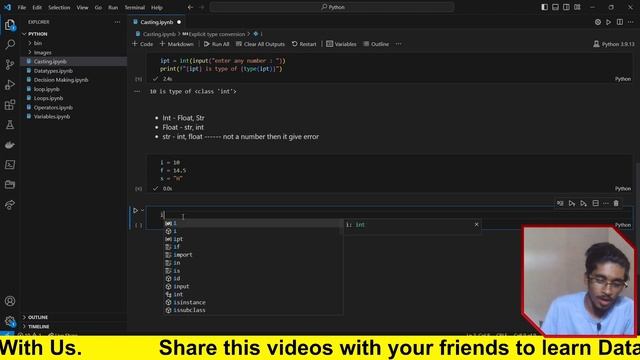Screen dimensions: 640x360
Task: Add a new Markdown cell
Action: [177, 44]
